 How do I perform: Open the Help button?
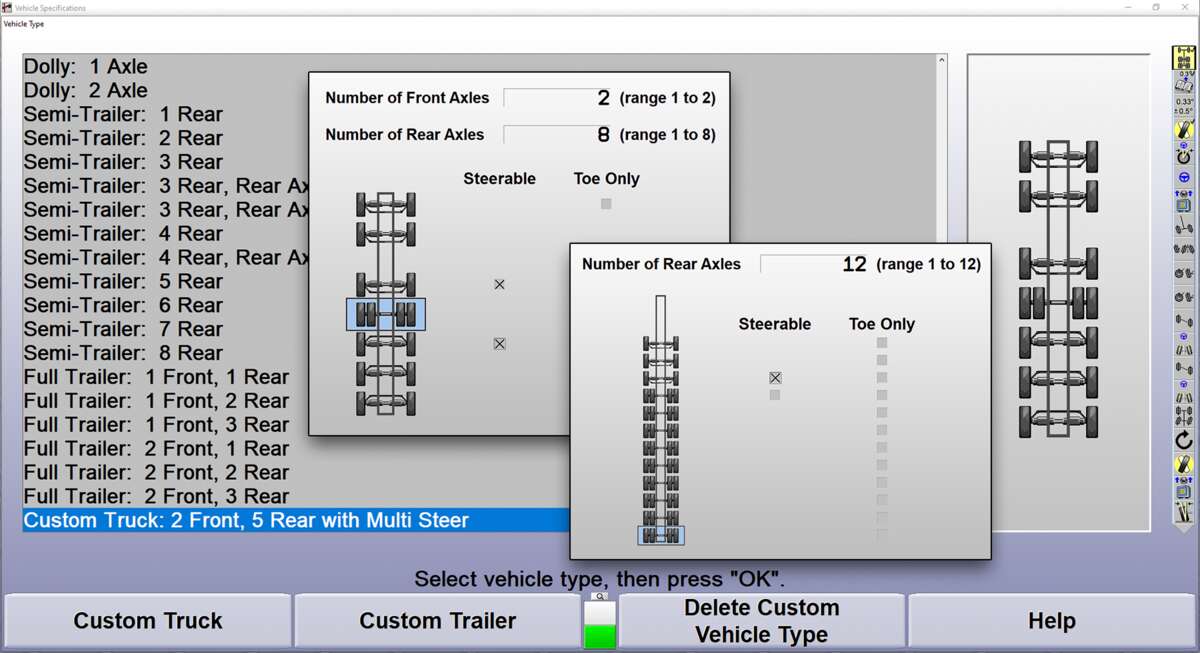[x=1051, y=621]
